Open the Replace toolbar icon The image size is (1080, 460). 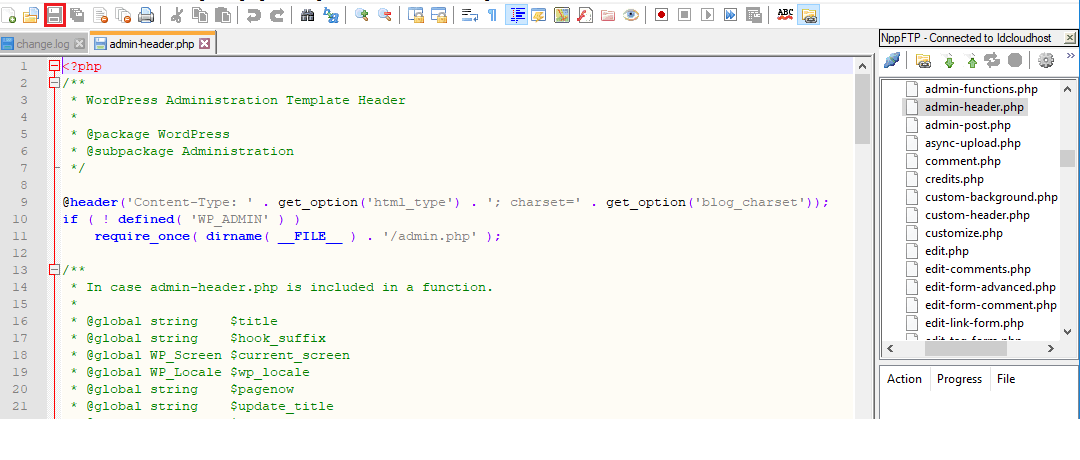331,14
